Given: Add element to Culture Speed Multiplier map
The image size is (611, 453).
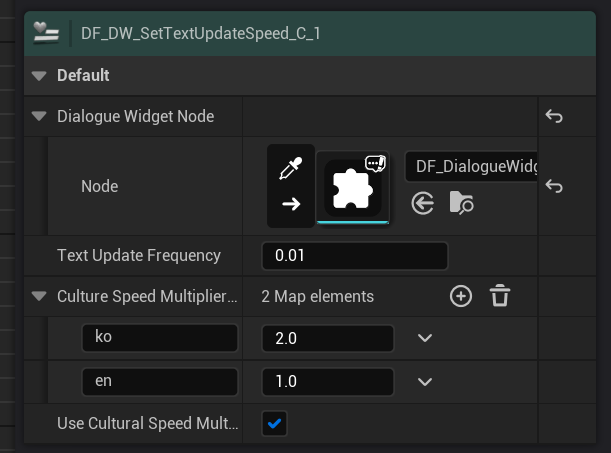Looking at the screenshot, I should pos(461,296).
